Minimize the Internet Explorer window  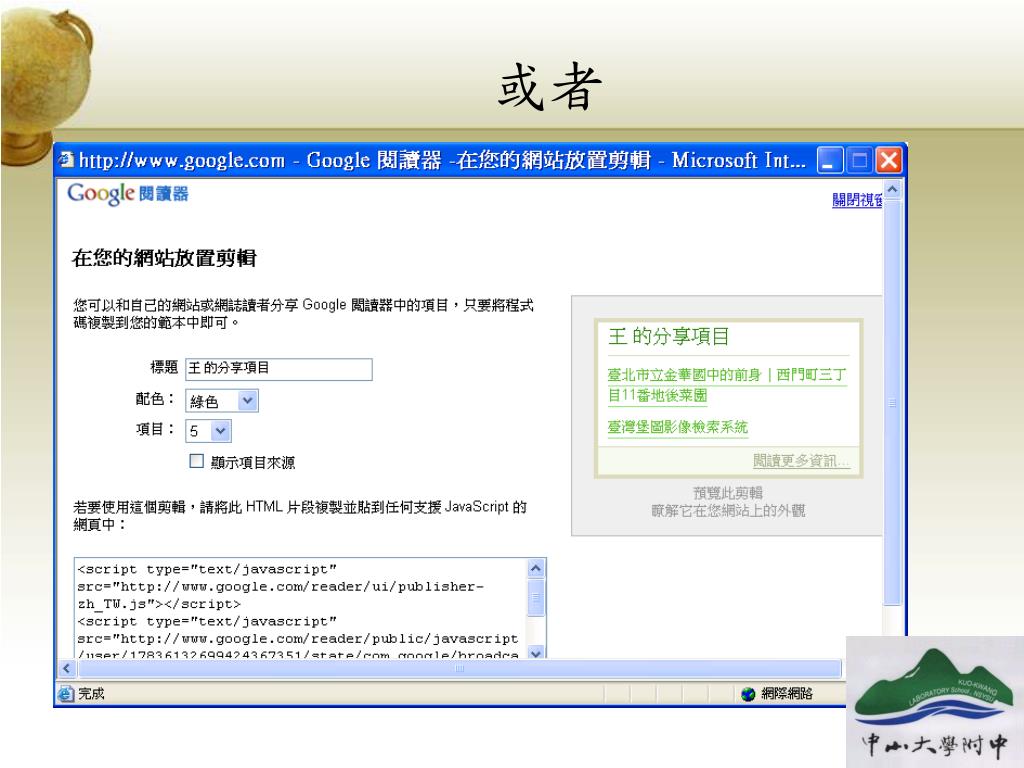pyautogui.click(x=830, y=159)
